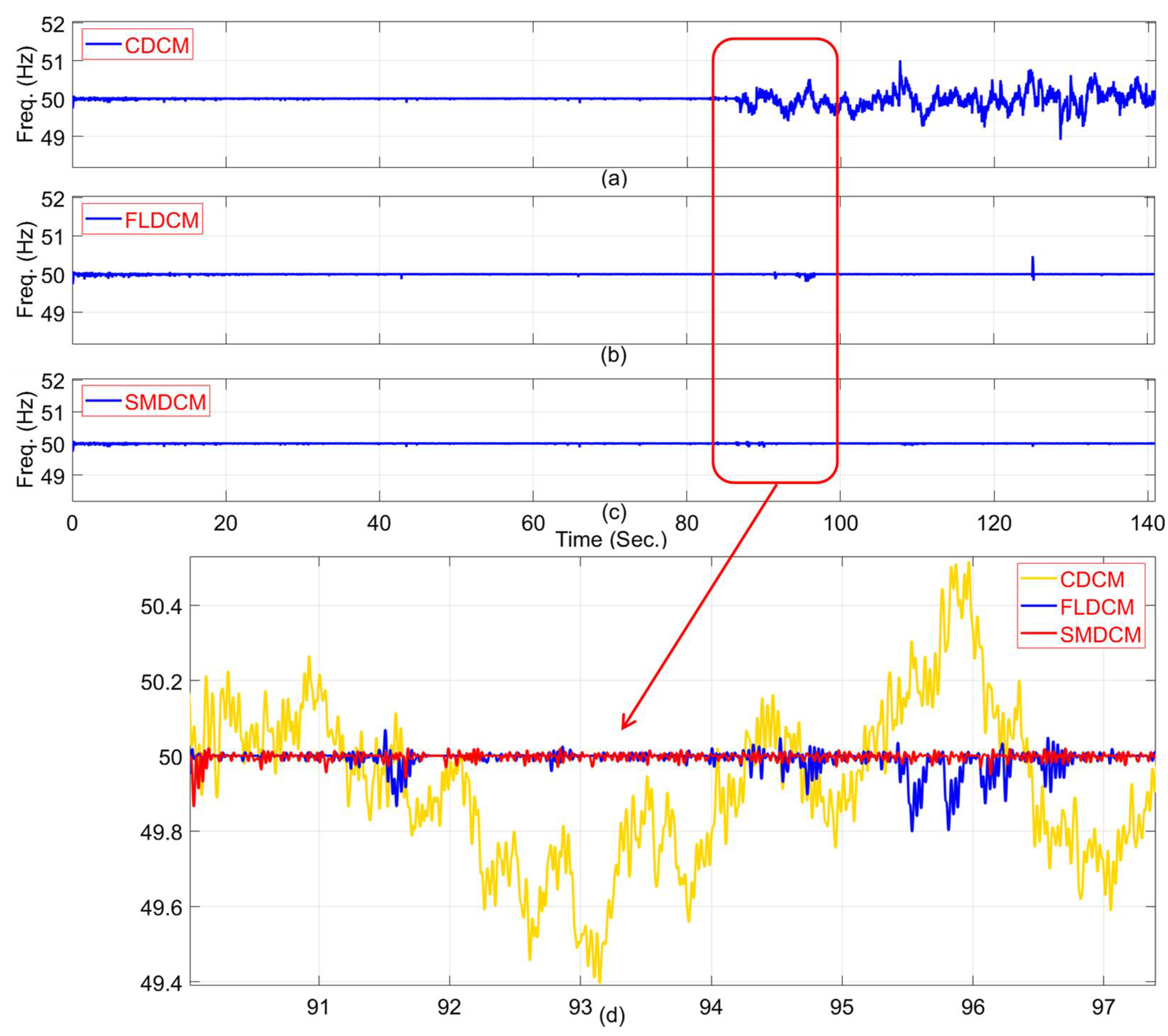Click the '120' time axis tick label
The height and width of the screenshot is (1036, 1168).
click(x=994, y=523)
